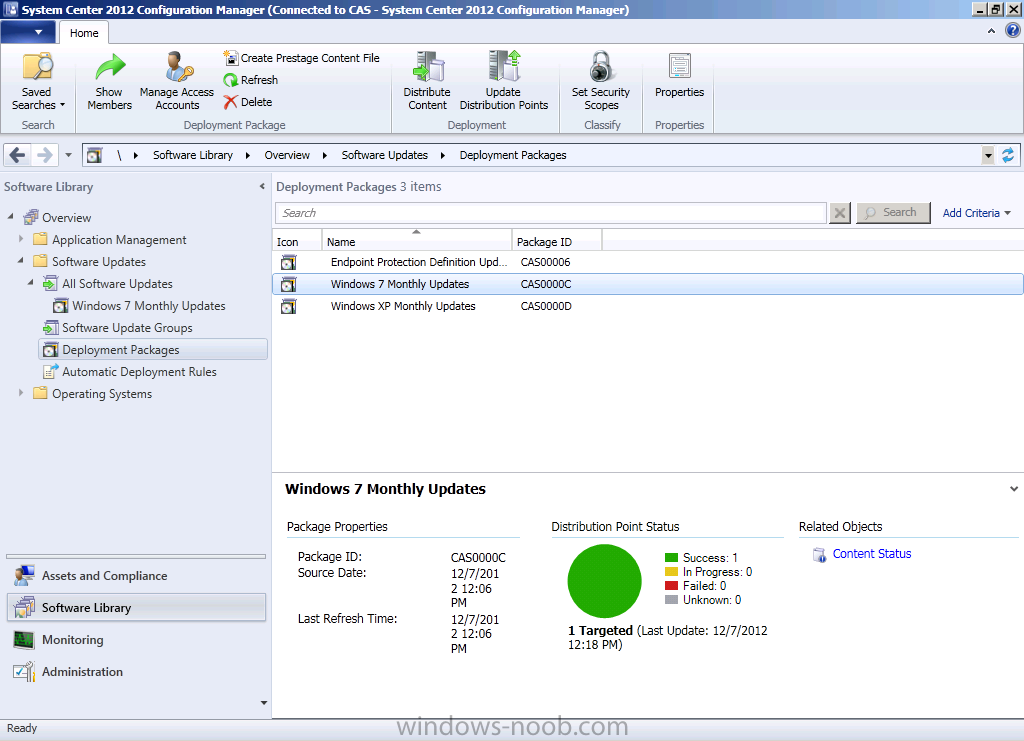Click Software Library in the breadcrumb
The height and width of the screenshot is (741, 1024).
(193, 155)
